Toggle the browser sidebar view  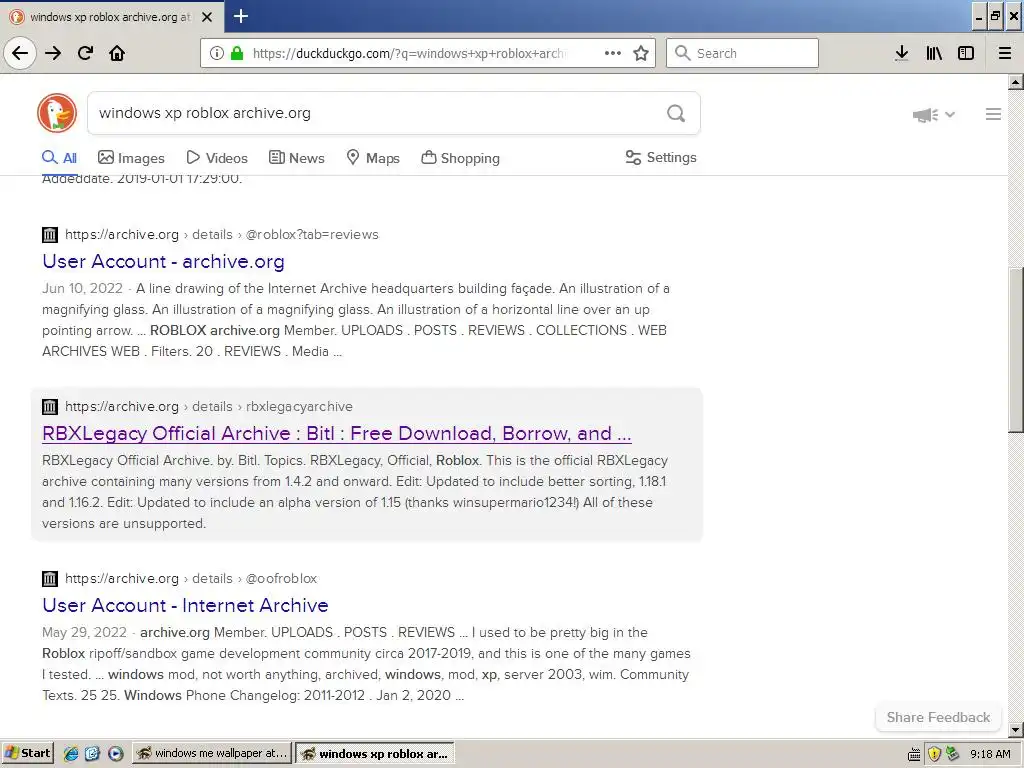click(x=966, y=53)
